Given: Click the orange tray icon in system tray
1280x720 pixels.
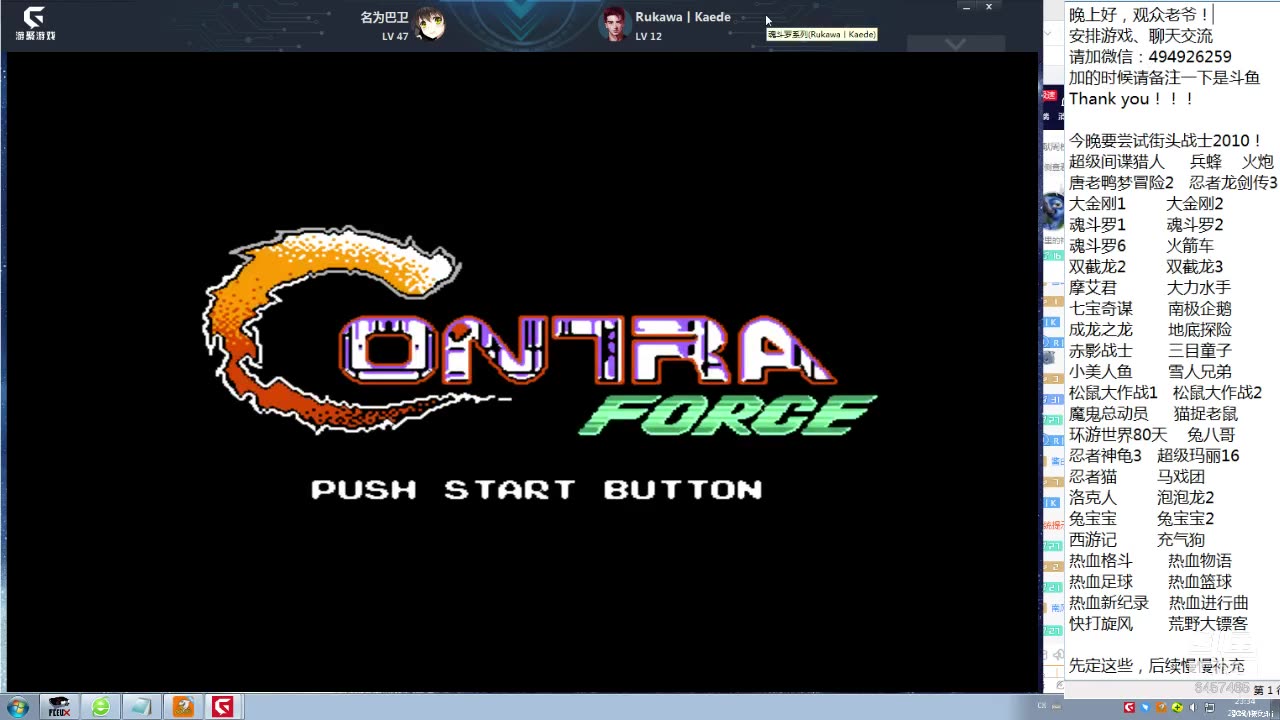Looking at the screenshot, I should pyautogui.click(x=1161, y=707).
